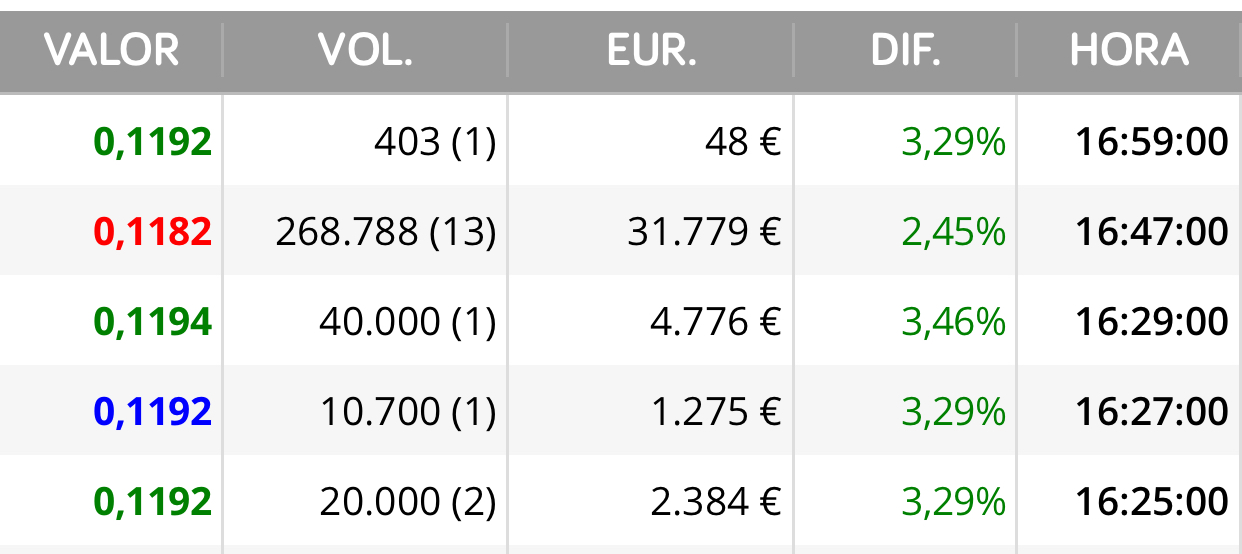Sort by the VOL. column header
The height and width of the screenshot is (554, 1242).
click(365, 49)
